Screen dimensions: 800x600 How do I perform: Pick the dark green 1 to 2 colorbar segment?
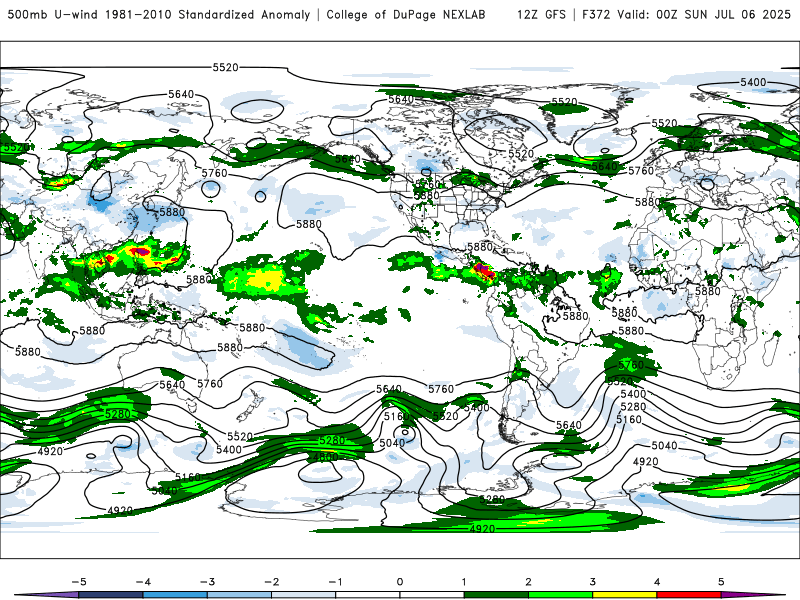[x=496, y=595]
